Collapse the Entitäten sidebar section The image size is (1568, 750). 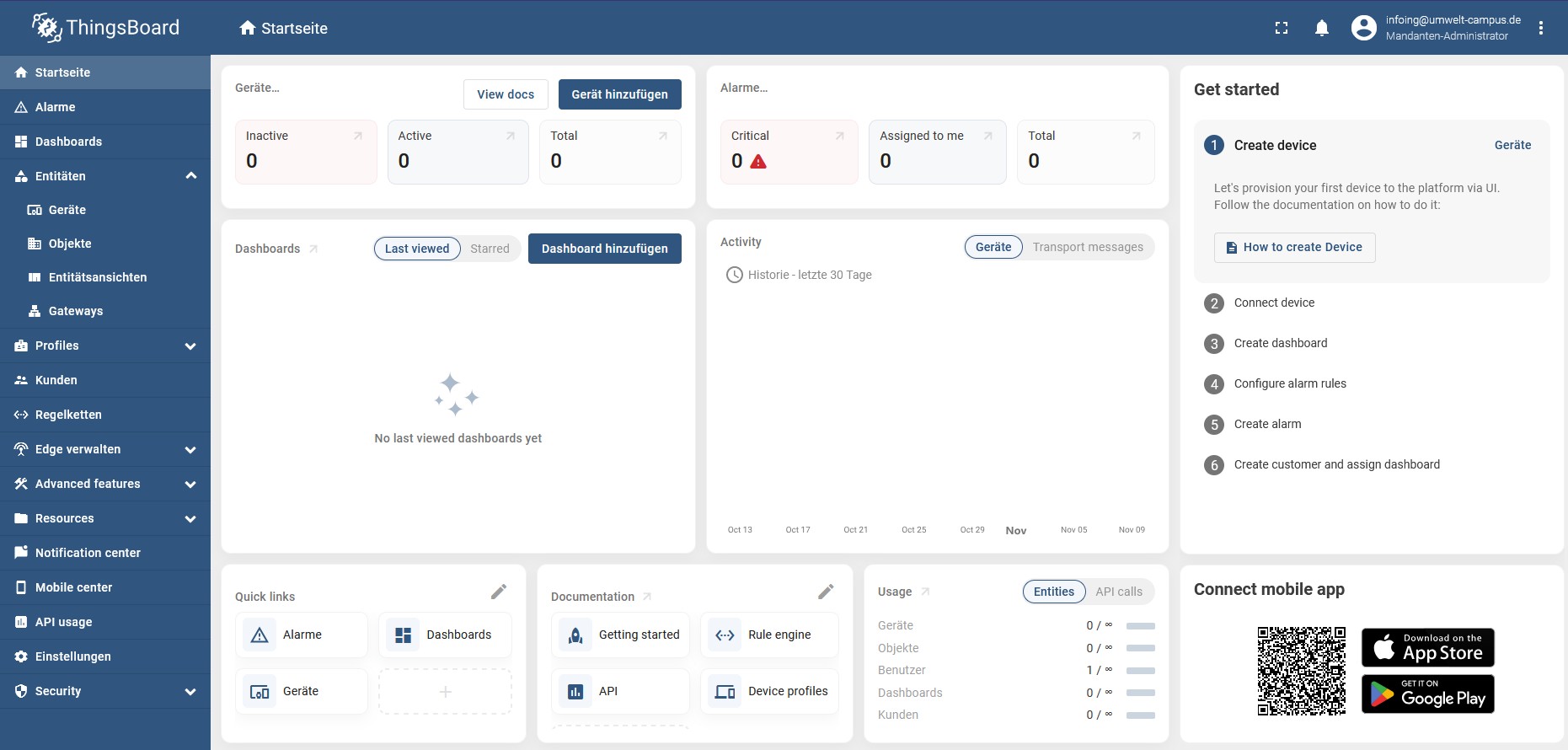(191, 176)
